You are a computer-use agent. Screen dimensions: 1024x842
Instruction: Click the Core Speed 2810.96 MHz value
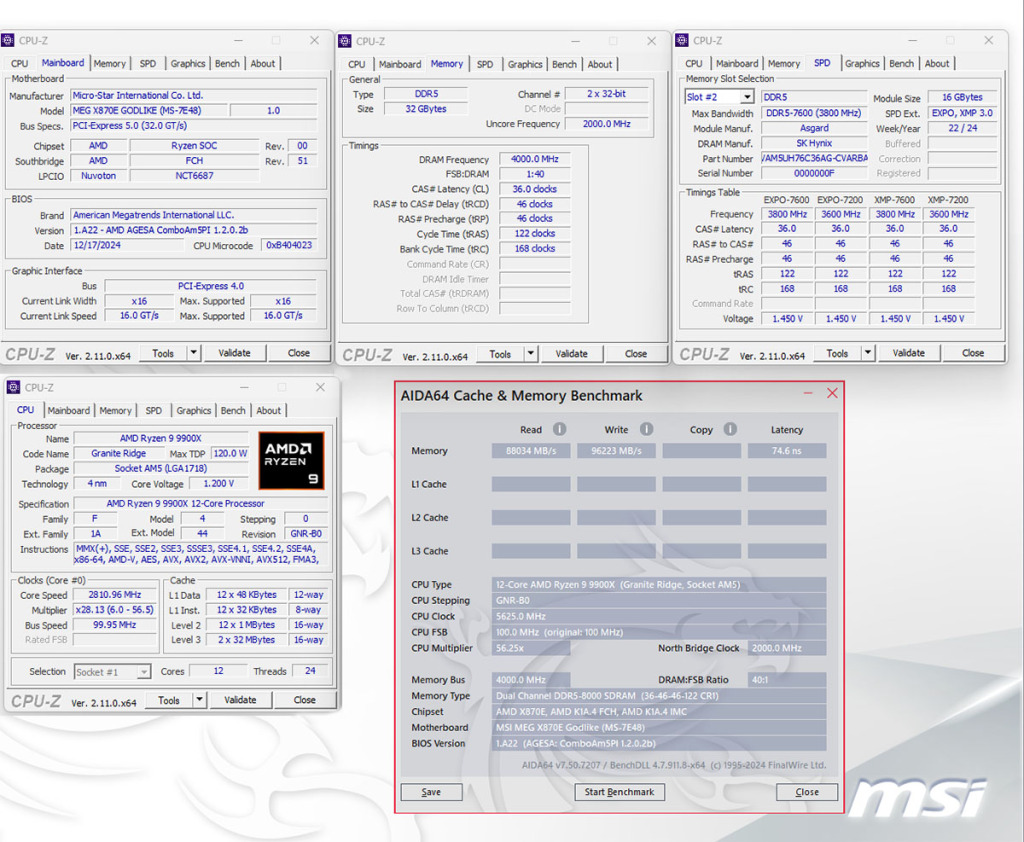[115, 594]
